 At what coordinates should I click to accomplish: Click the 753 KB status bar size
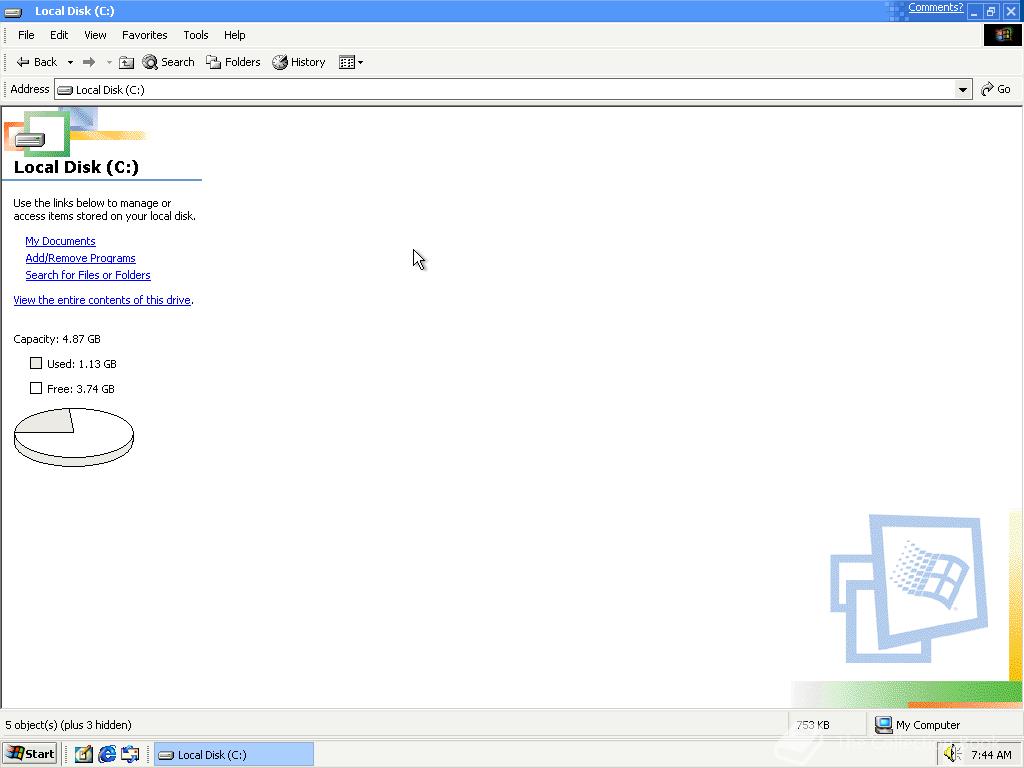[x=812, y=725]
